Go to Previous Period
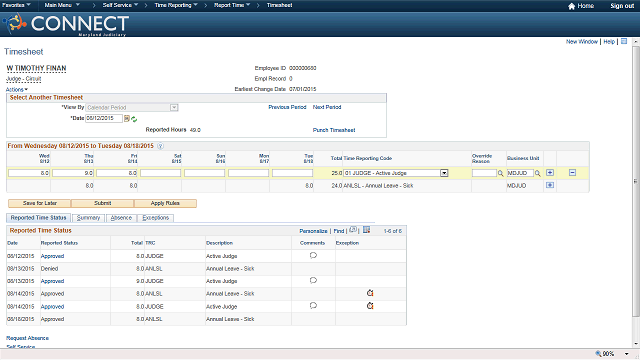 coord(287,107)
